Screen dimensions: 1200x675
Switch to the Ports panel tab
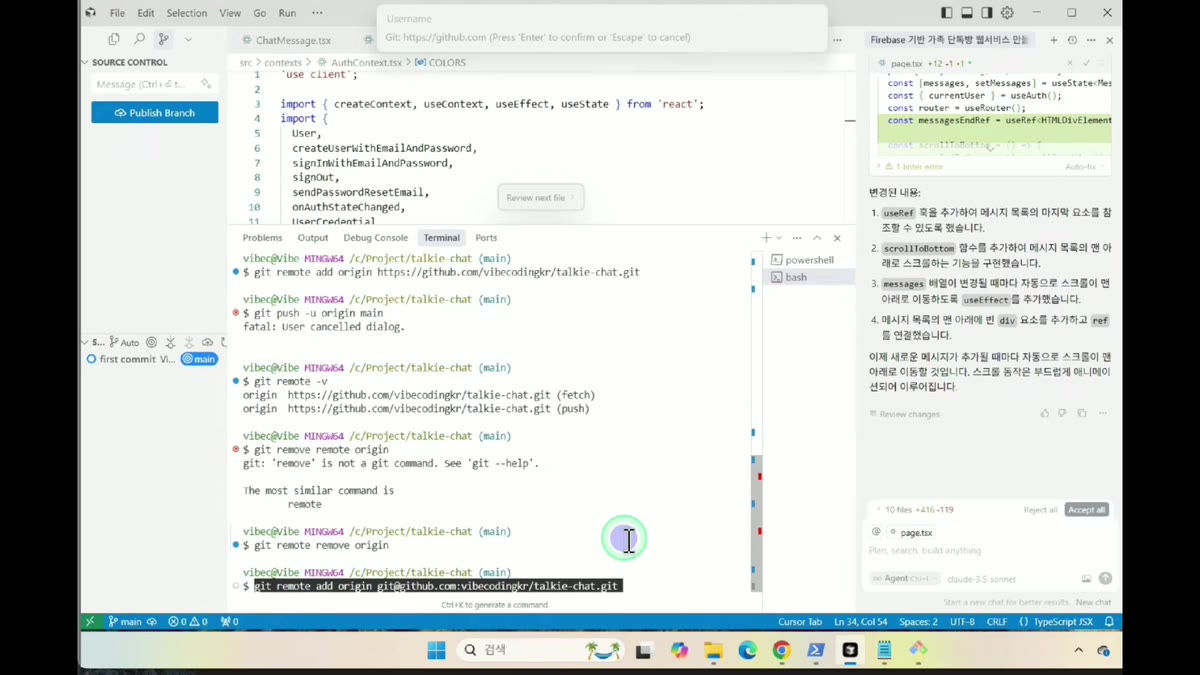(486, 238)
